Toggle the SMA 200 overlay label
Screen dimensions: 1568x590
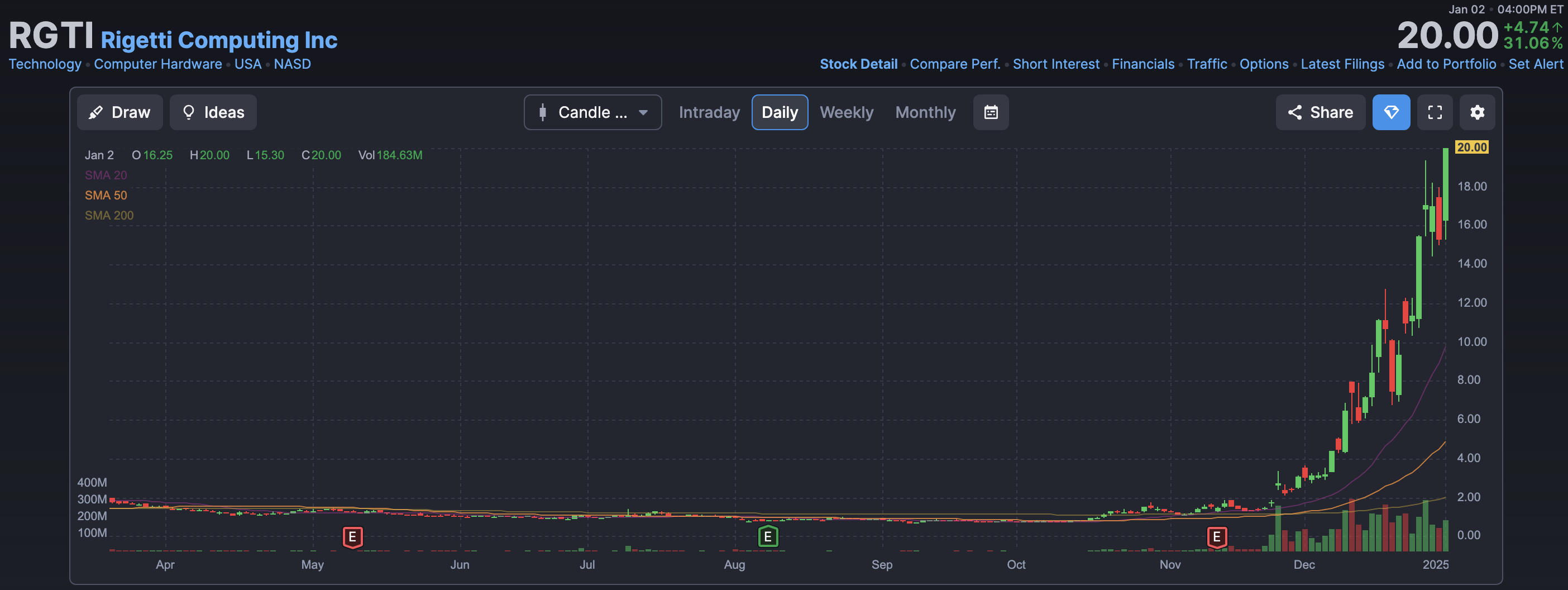coord(109,216)
